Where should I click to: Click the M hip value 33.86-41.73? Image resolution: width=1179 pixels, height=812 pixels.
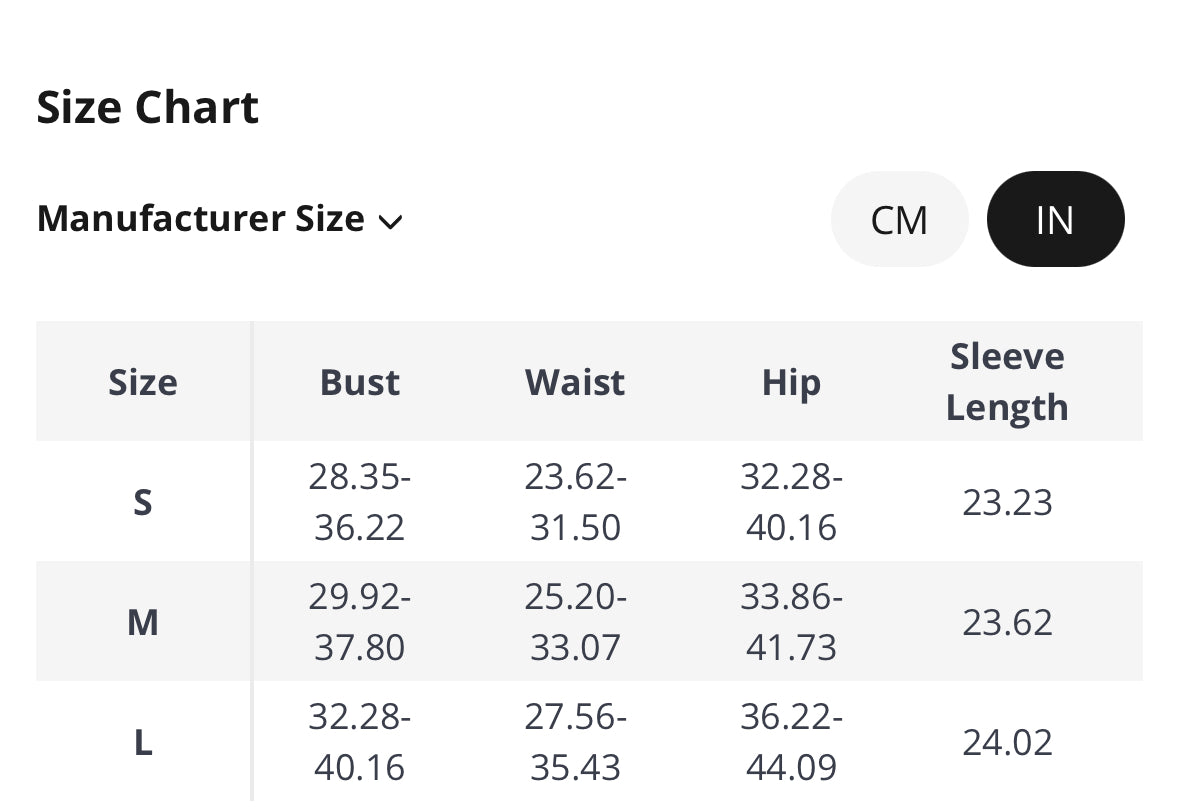click(x=791, y=622)
